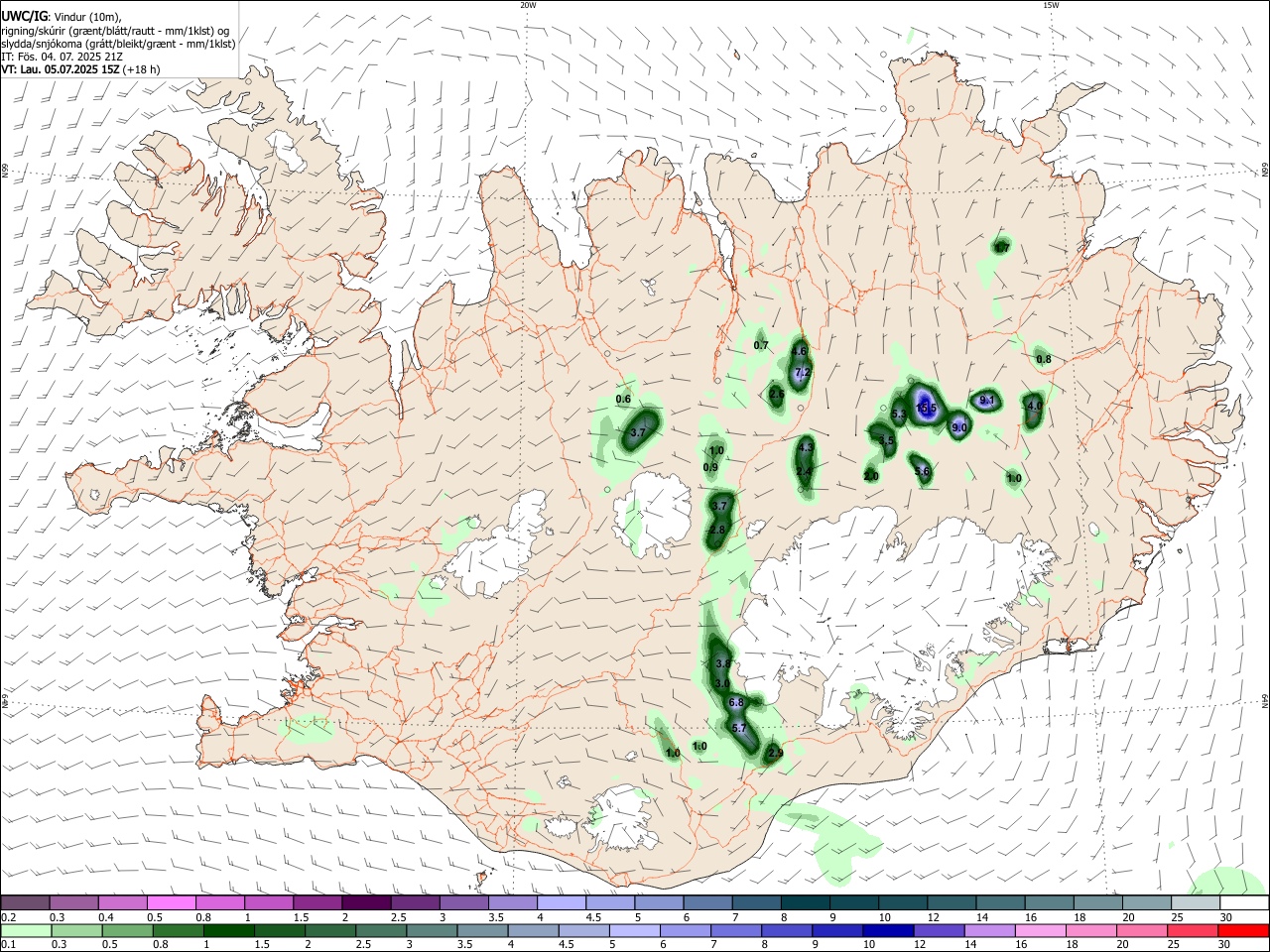Click the 0.8 value label

[x=1044, y=359]
